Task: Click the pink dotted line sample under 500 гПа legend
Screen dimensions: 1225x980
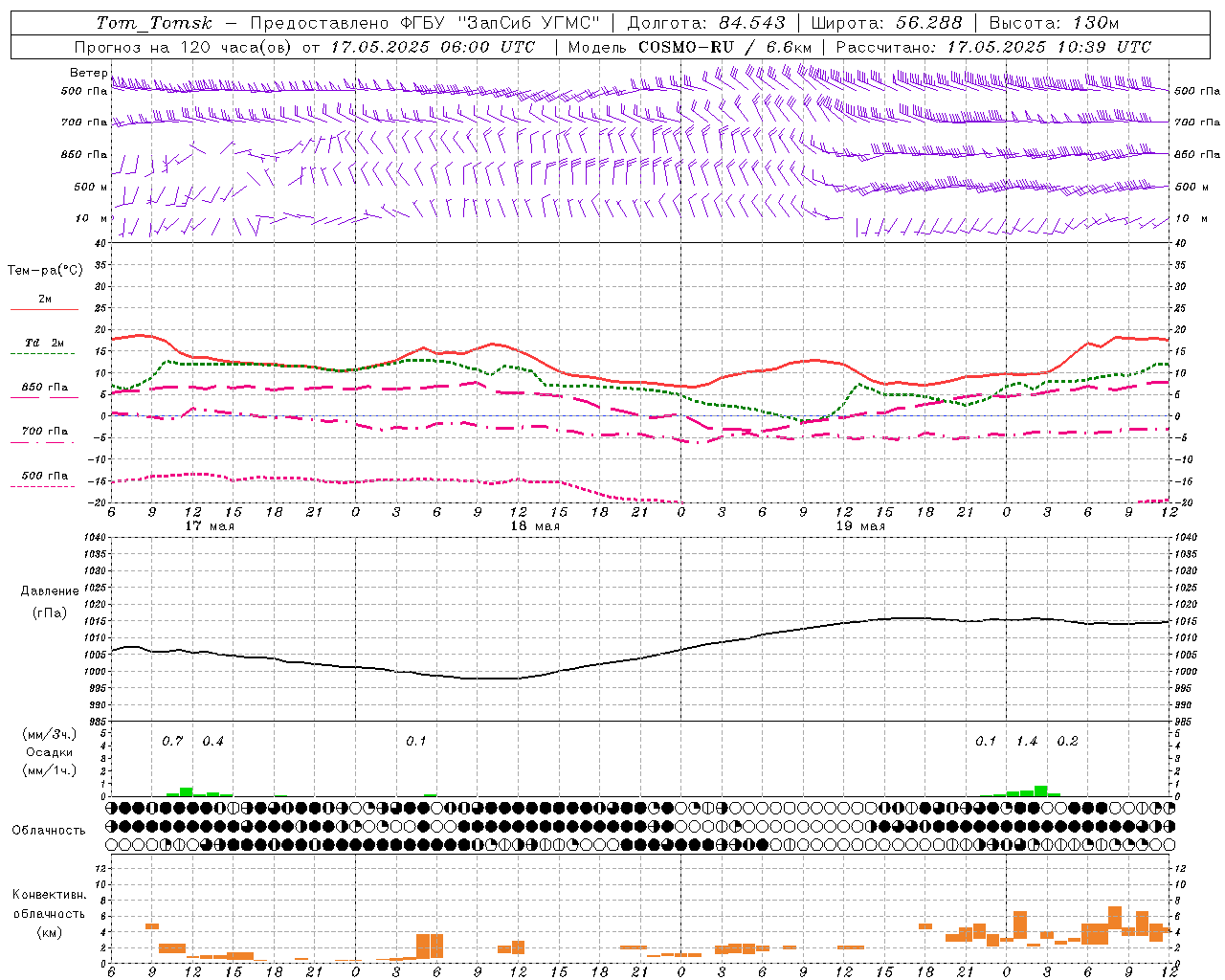Action: pos(43,486)
